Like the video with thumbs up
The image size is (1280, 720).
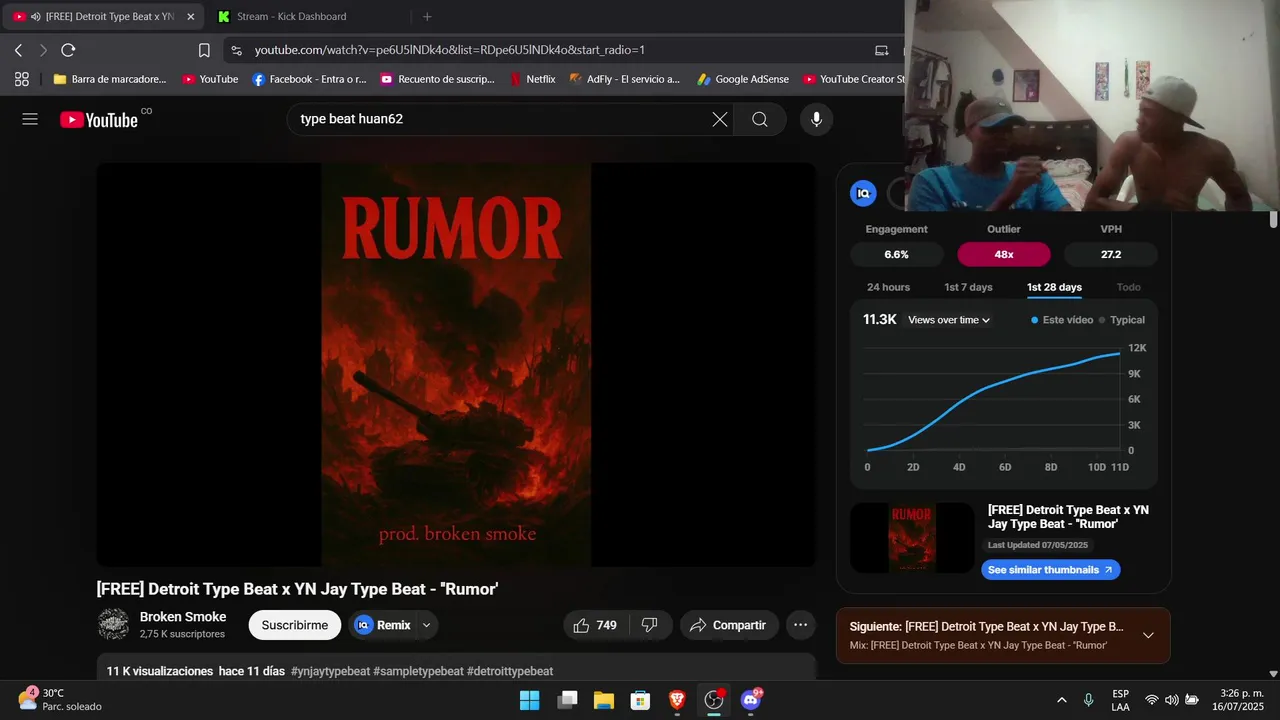594,625
